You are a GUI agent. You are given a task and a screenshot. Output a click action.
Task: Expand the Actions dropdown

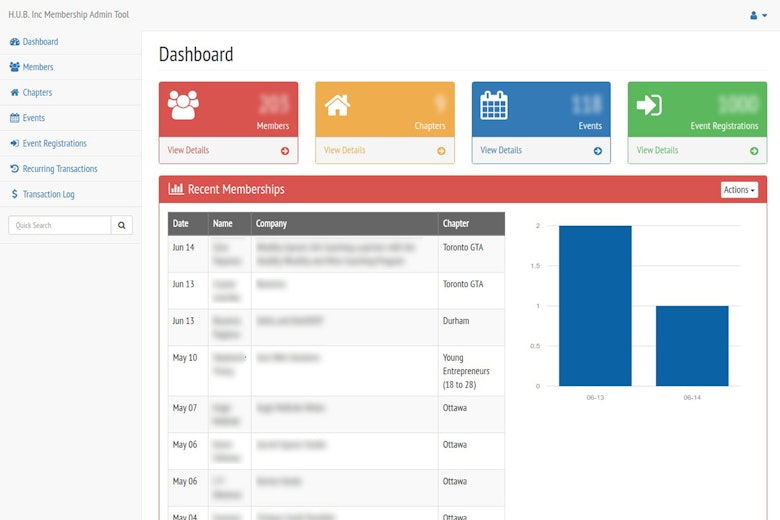(739, 190)
